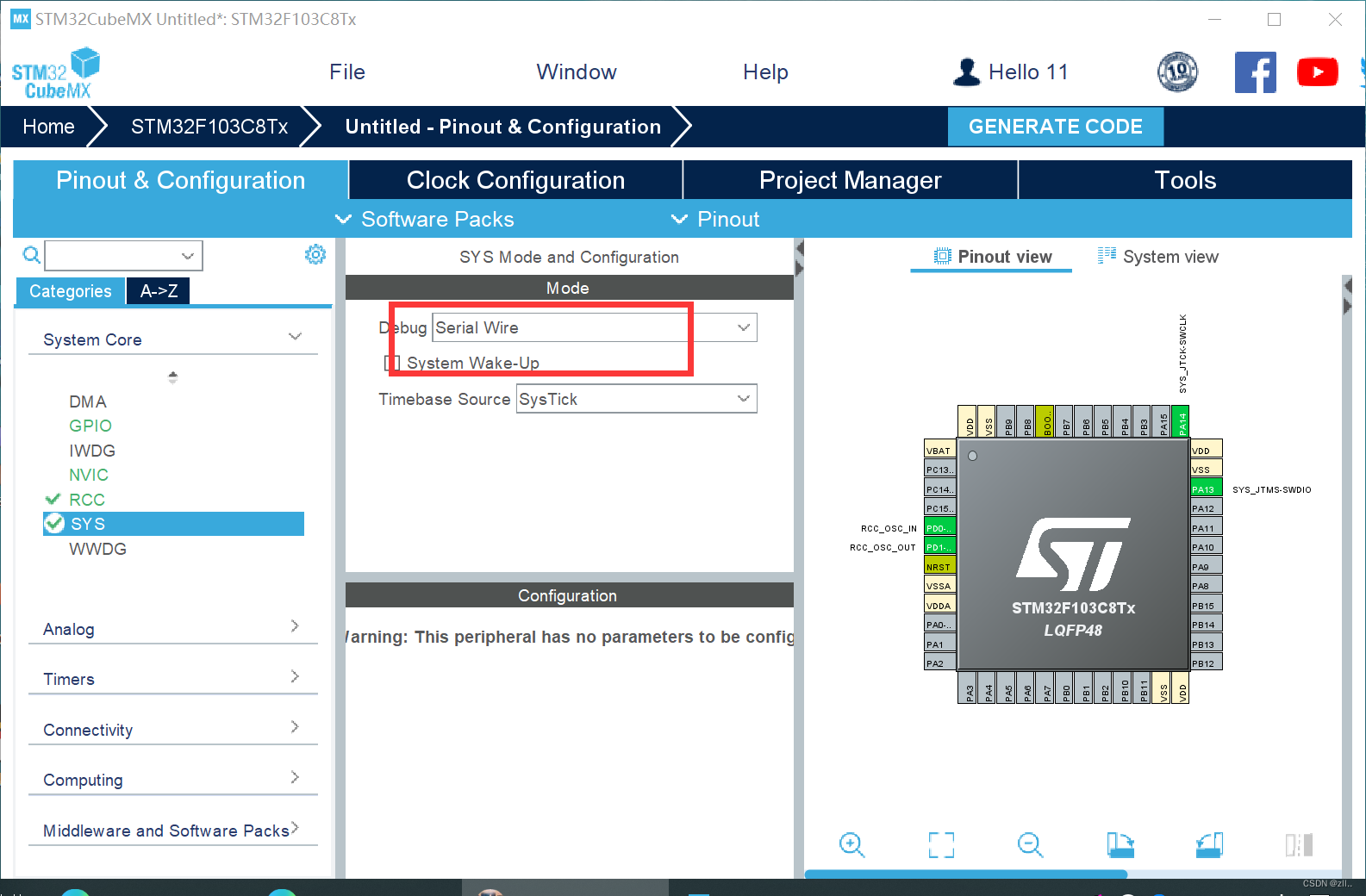Open the ST YouTube channel icon
1366x896 pixels.
(1317, 72)
